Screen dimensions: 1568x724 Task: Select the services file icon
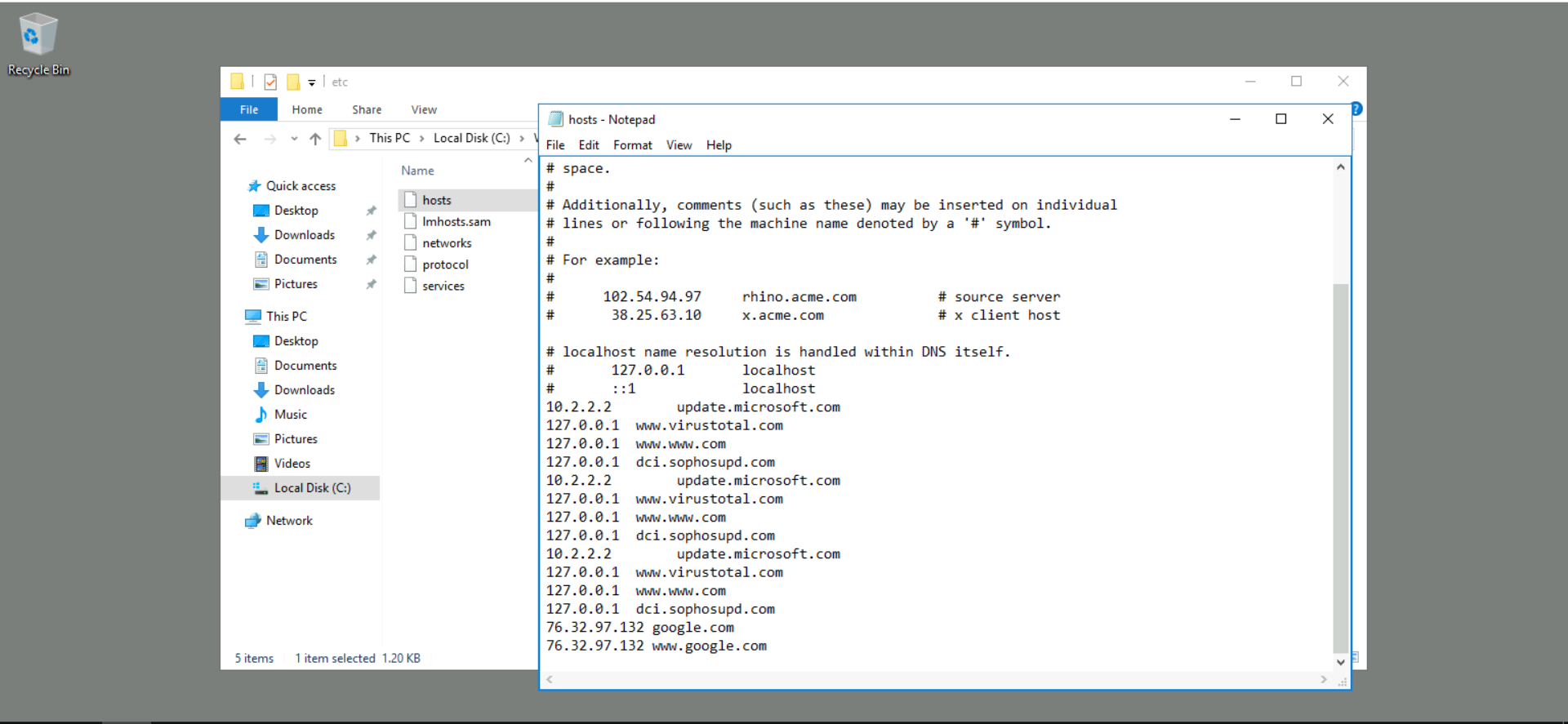click(x=410, y=286)
